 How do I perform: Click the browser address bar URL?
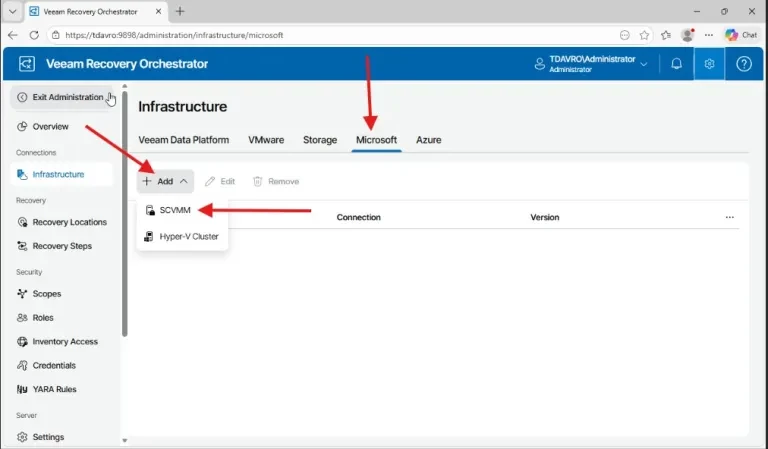[174, 35]
